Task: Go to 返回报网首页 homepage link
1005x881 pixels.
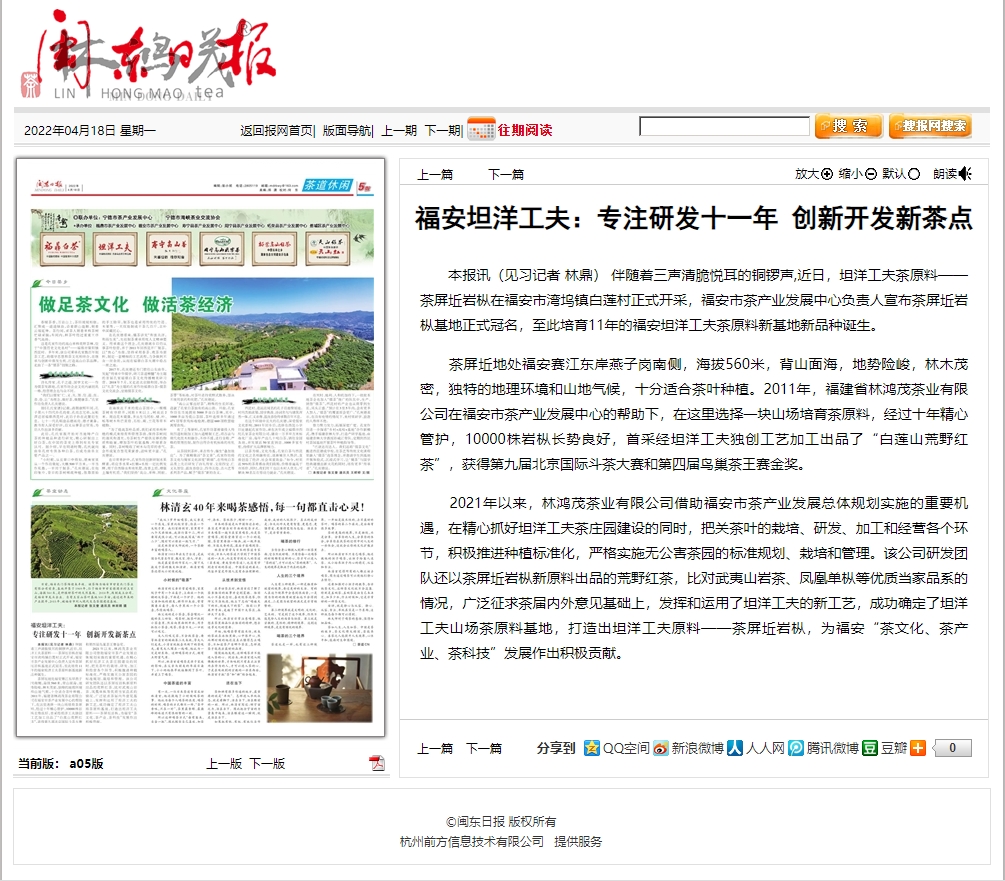Action: click(x=277, y=131)
